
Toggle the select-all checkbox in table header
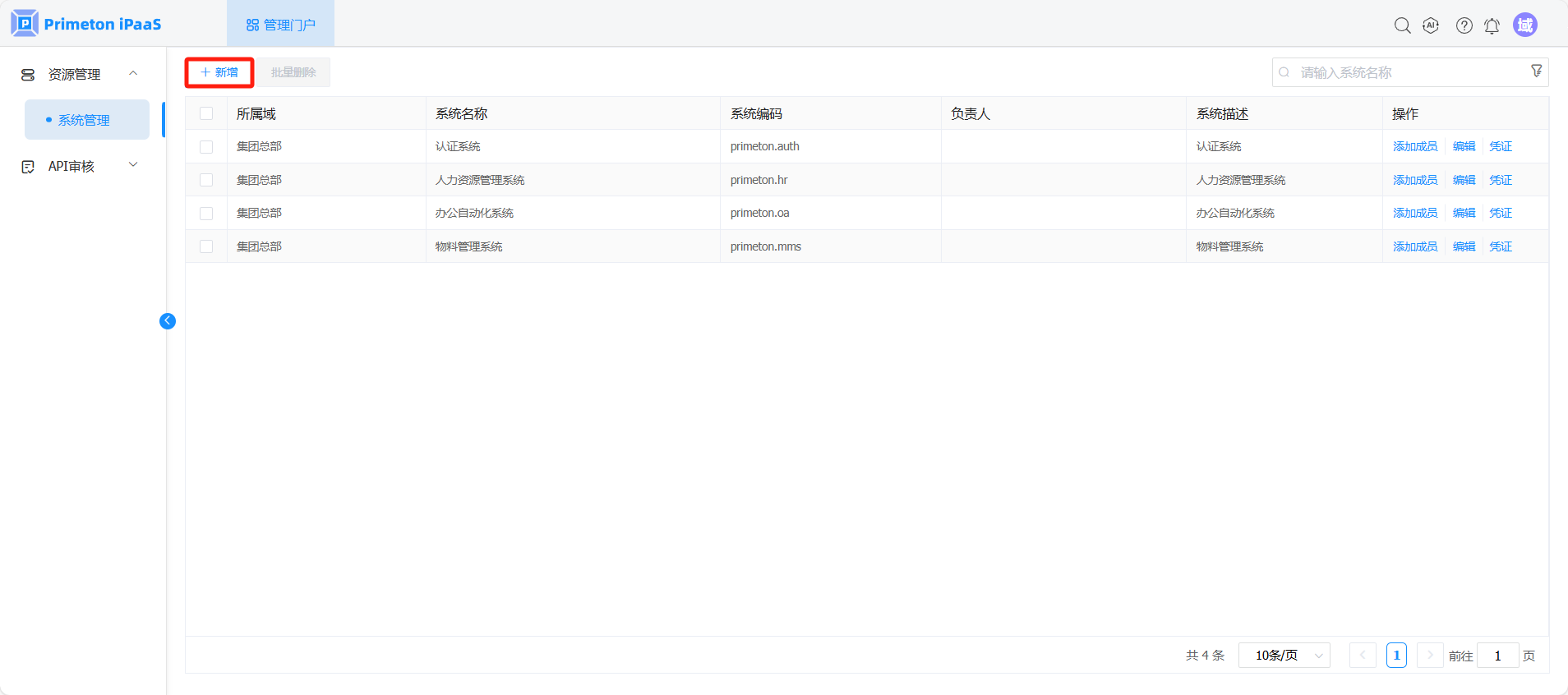click(x=206, y=113)
